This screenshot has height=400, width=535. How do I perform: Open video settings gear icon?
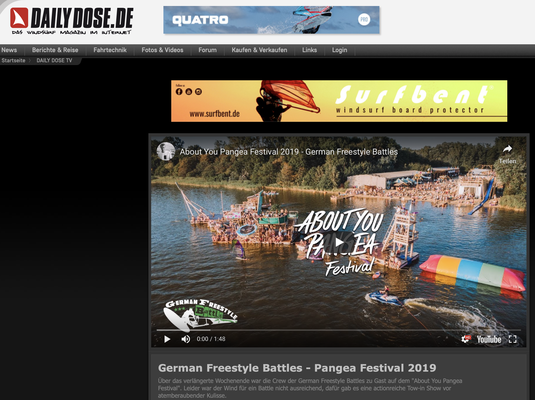tap(466, 339)
